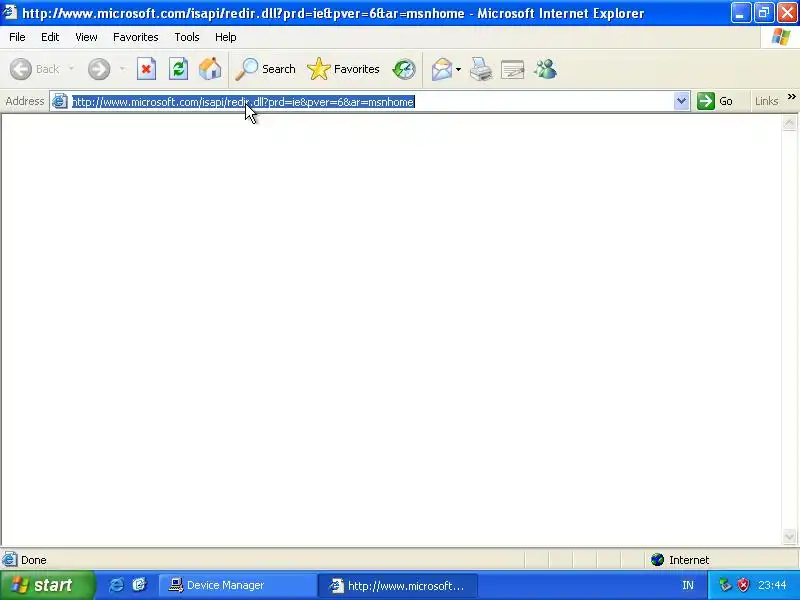Open the Forward history dropdown arrow
Screen dimensions: 800x600
[x=122, y=69]
